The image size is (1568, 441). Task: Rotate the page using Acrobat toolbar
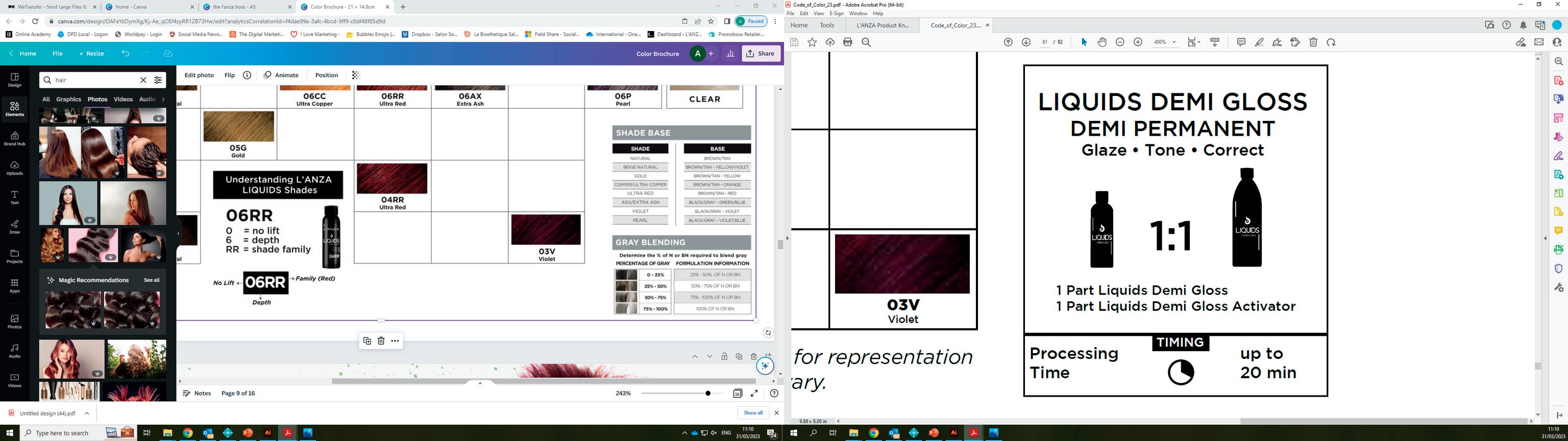(x=1331, y=42)
